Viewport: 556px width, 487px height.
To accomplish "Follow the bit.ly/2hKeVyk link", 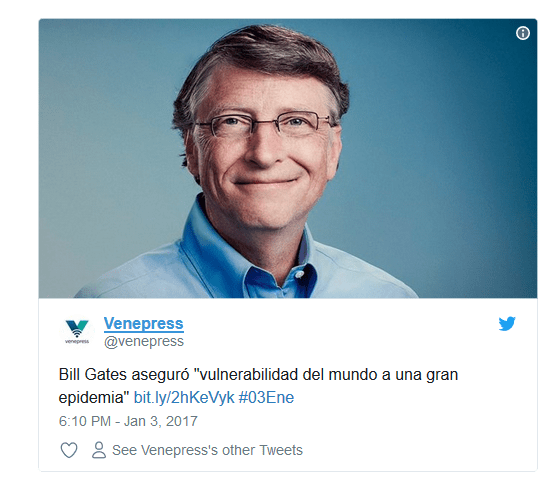I will tap(184, 397).
